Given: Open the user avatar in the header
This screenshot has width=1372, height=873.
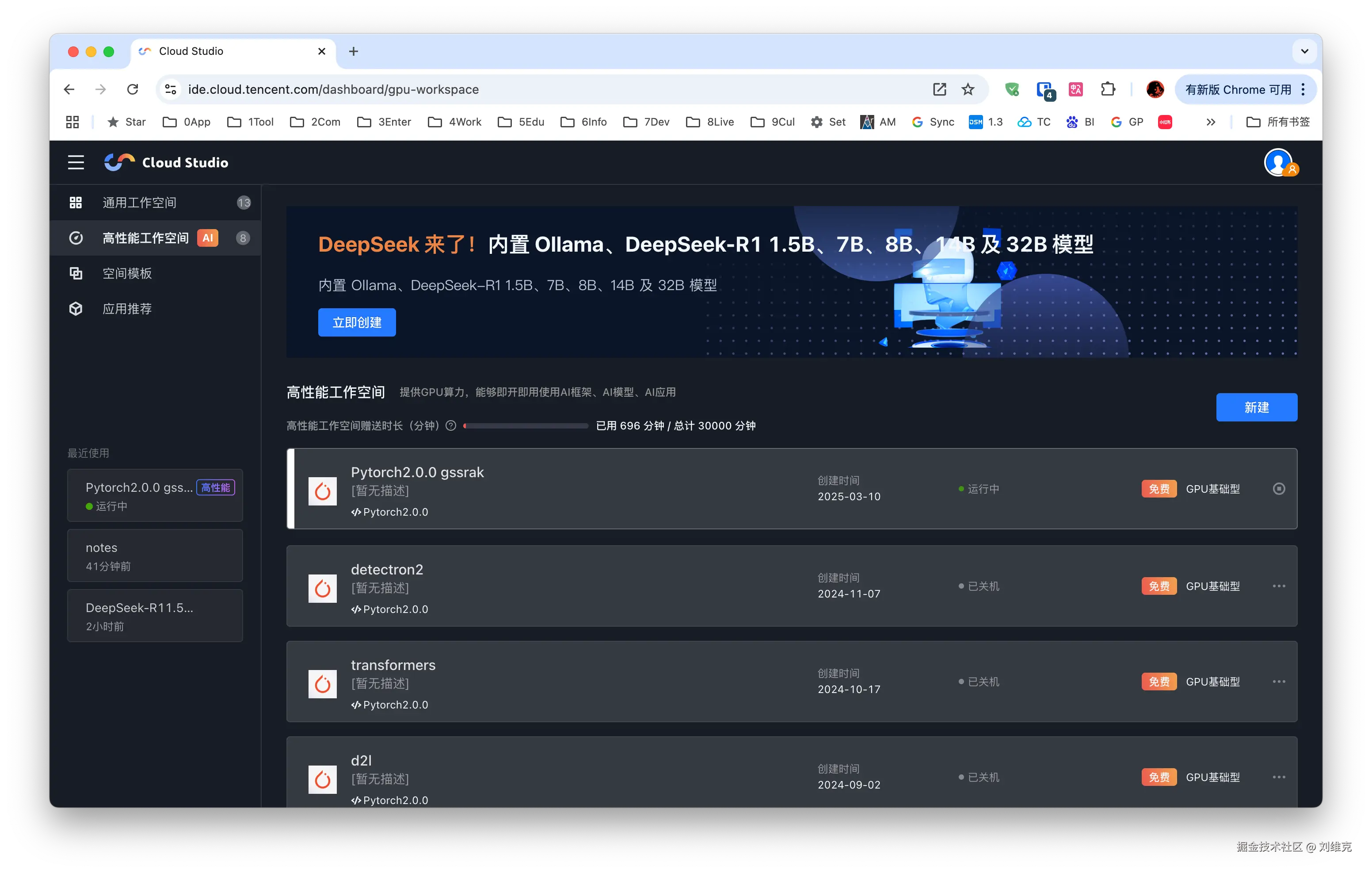Looking at the screenshot, I should [1278, 163].
